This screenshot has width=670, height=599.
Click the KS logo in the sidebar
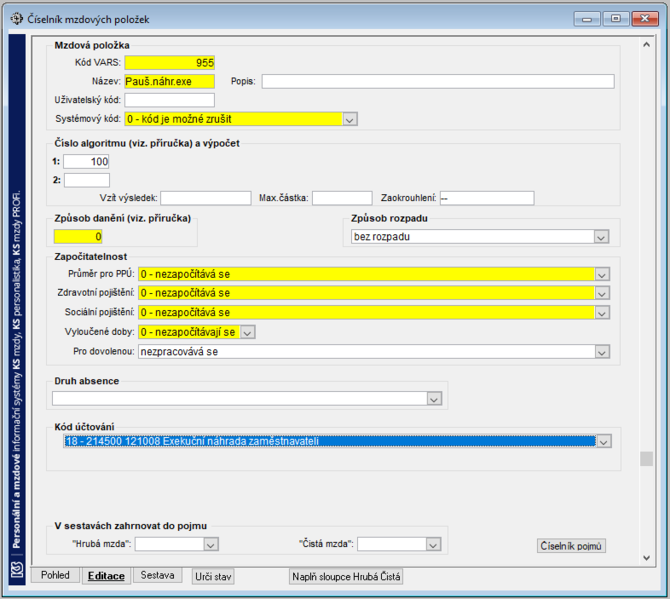pos(17,570)
